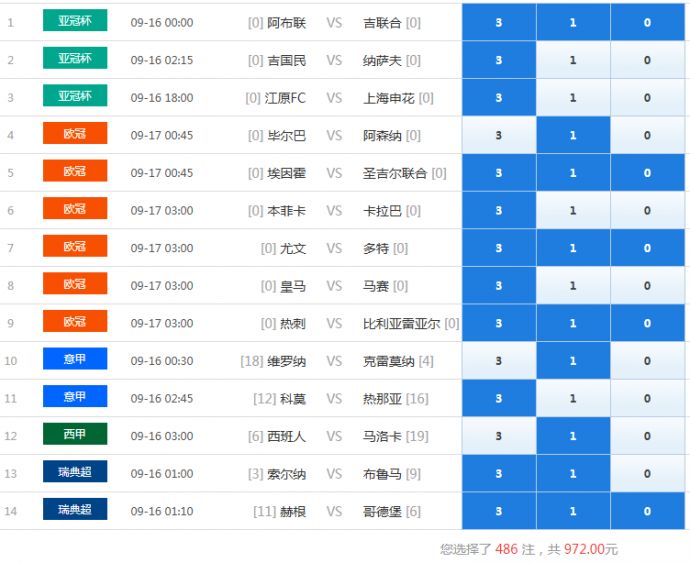Open the 上海申花 team link
The image size is (690, 563).
pos(389,98)
